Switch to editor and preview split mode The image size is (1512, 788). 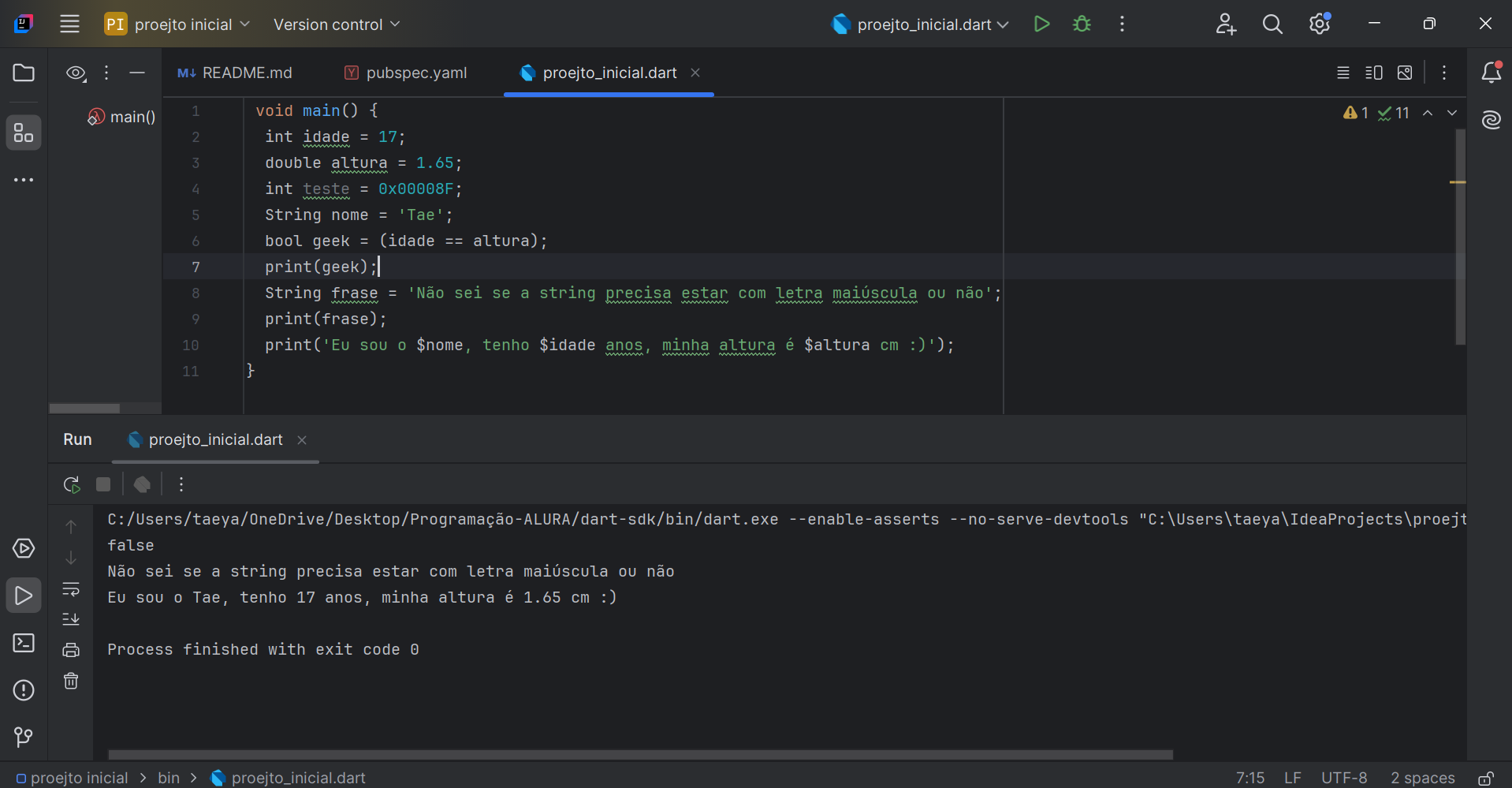[x=1374, y=73]
